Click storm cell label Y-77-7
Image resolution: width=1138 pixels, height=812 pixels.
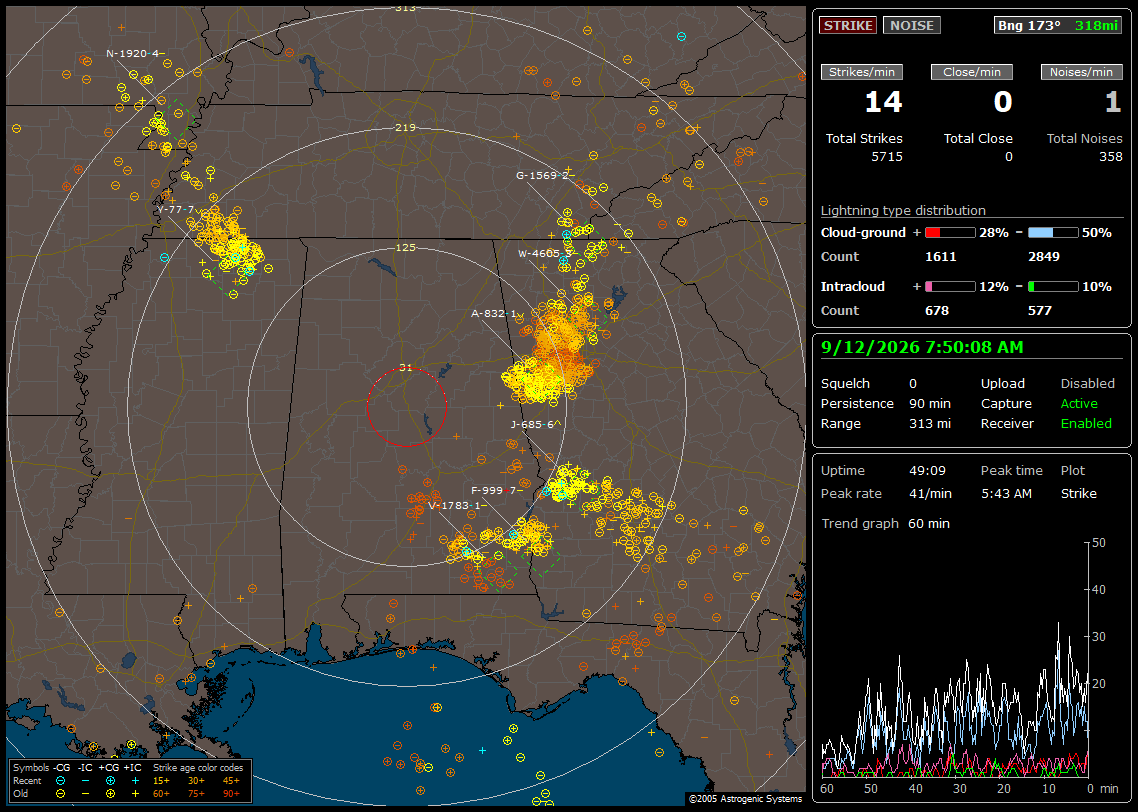176,210
